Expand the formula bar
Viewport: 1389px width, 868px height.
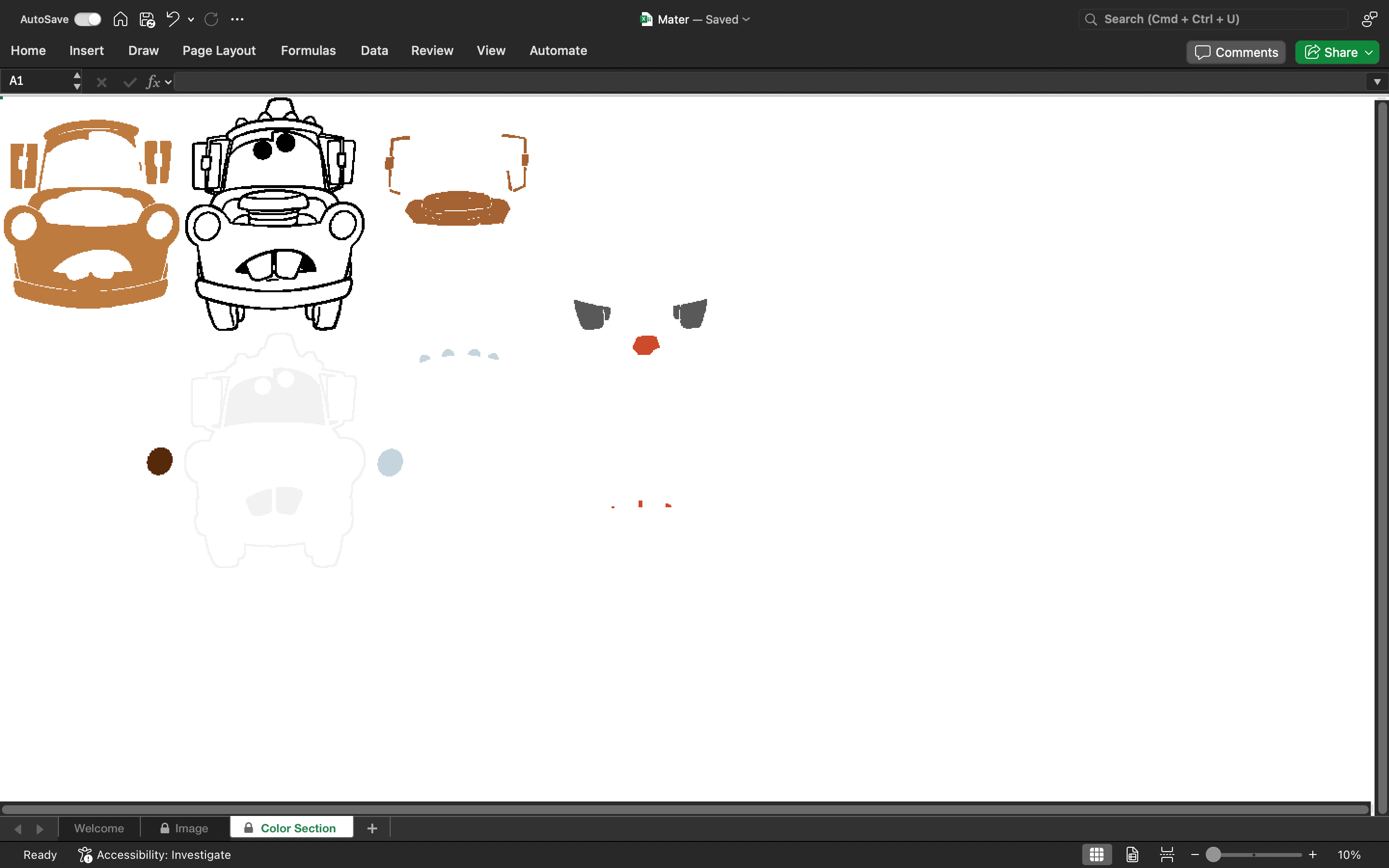1377,82
